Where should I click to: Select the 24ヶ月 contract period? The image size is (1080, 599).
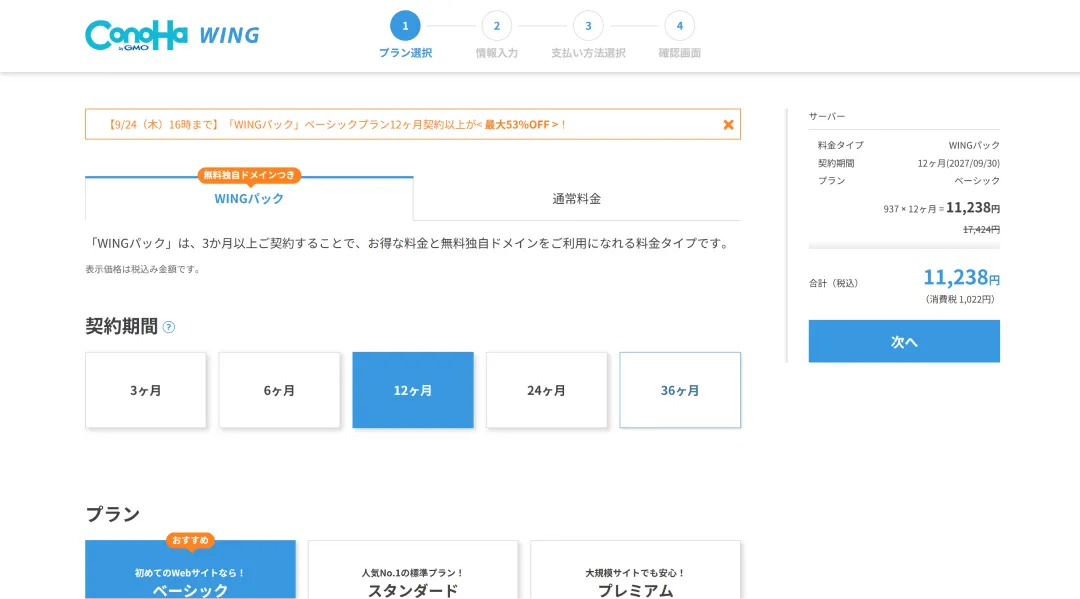point(546,390)
